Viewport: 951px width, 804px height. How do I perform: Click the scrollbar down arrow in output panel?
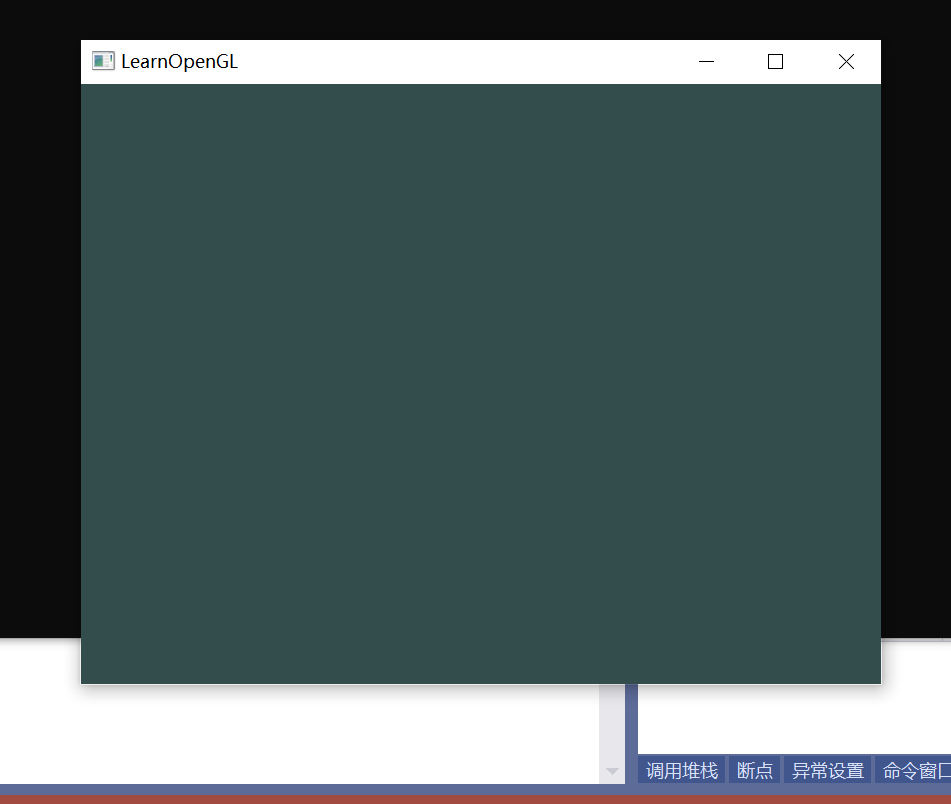click(612, 771)
